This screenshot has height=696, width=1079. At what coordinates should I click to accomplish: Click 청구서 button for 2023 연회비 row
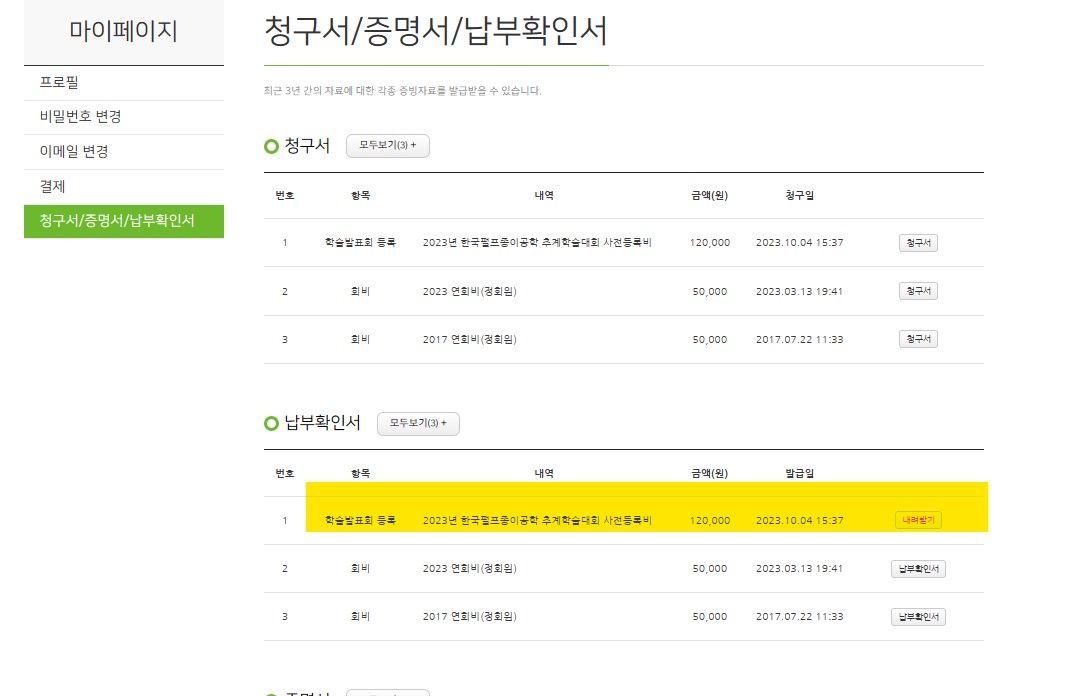tap(918, 291)
